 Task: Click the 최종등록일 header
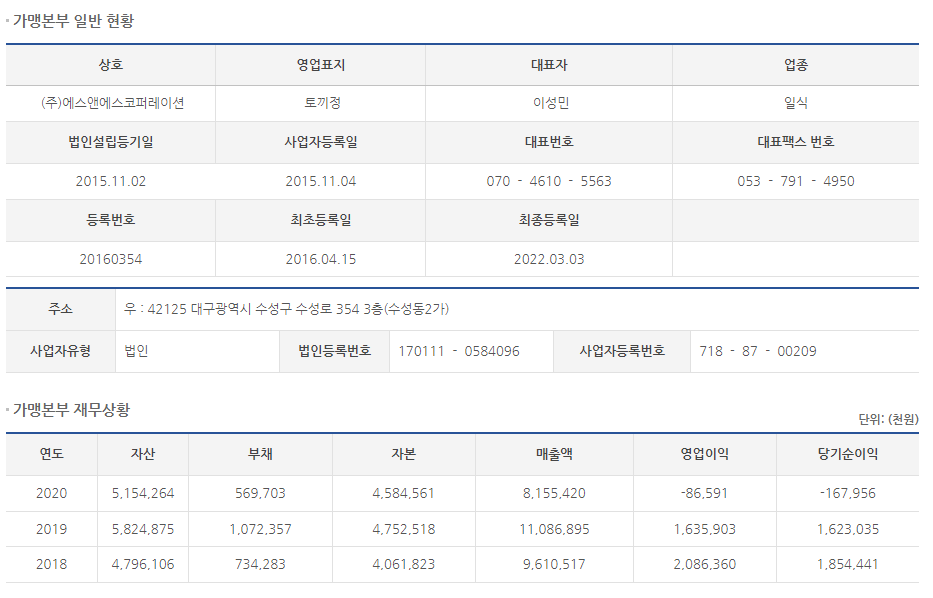(549, 220)
